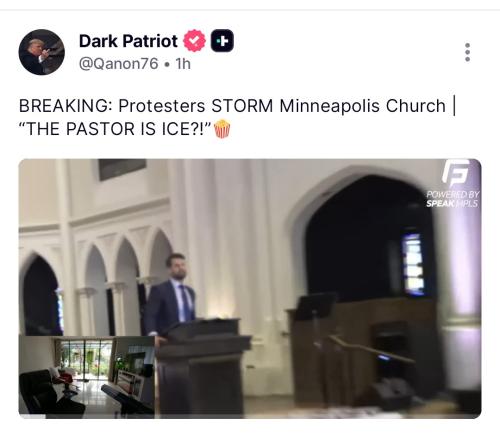Click the stained glass window in video
The width and height of the screenshot is (500, 437).
(413, 264)
